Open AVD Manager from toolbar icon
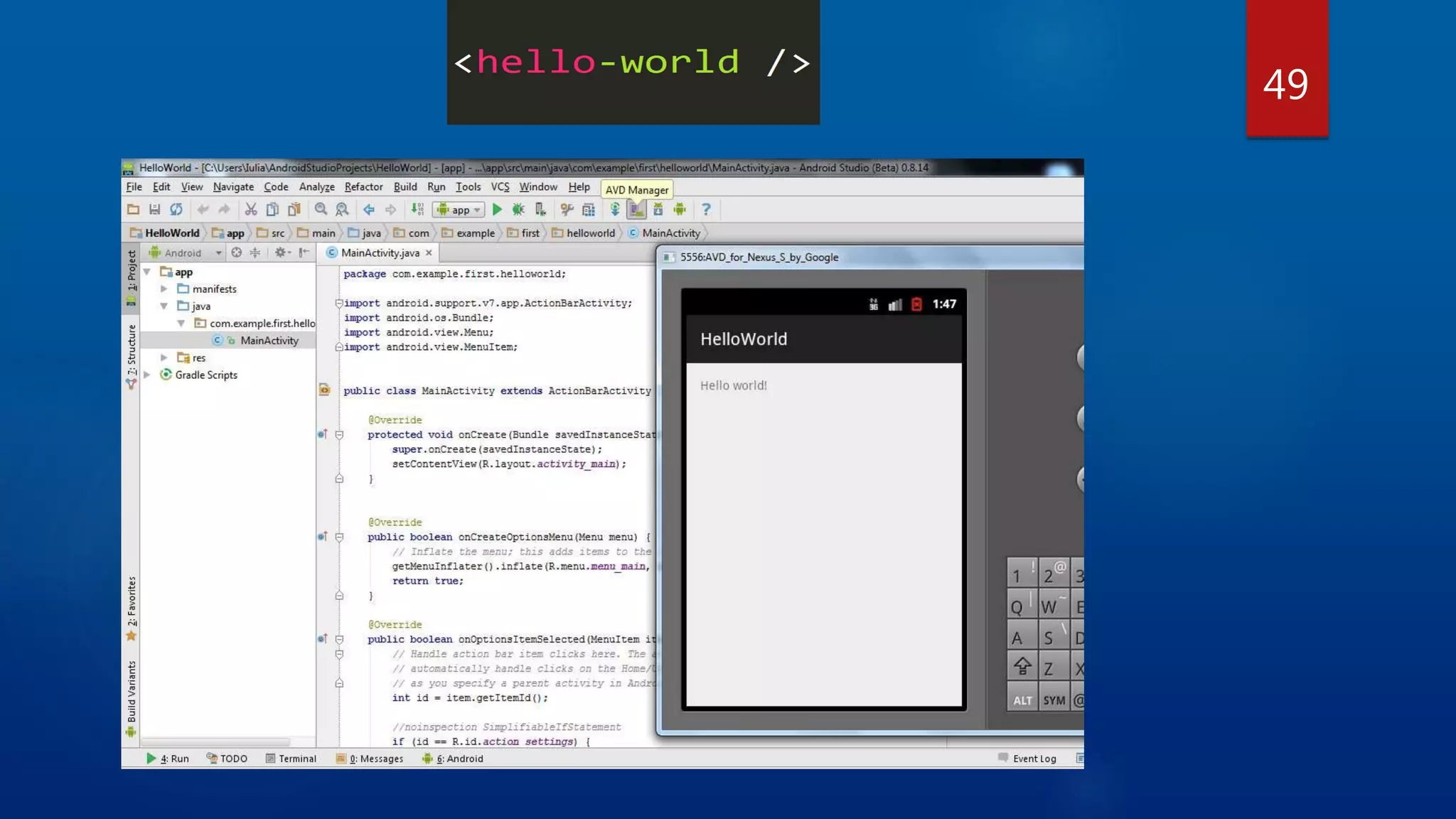1456x819 pixels. (x=637, y=210)
